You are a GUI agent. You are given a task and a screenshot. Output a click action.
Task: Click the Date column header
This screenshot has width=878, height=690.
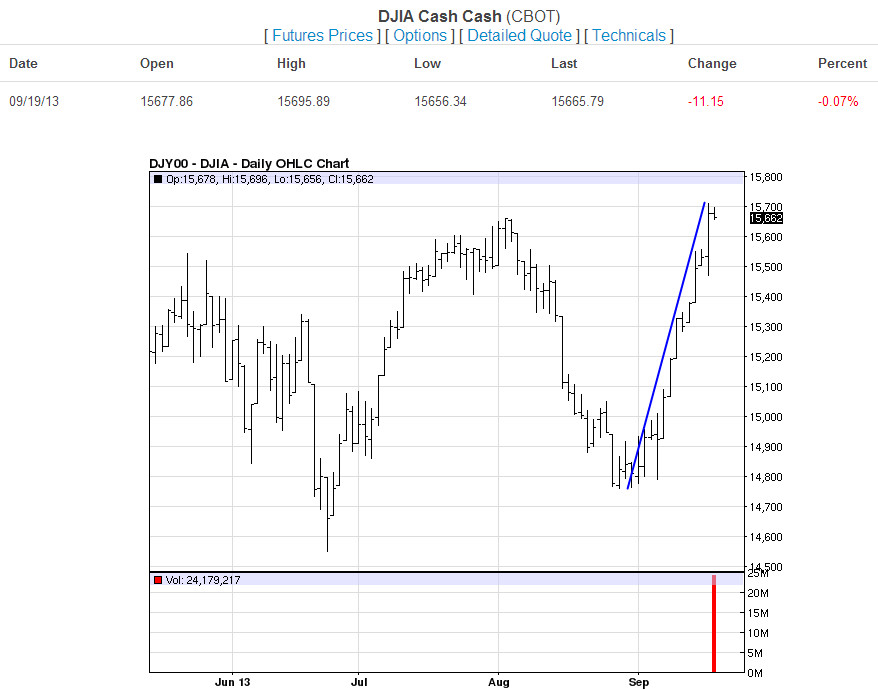click(x=24, y=63)
